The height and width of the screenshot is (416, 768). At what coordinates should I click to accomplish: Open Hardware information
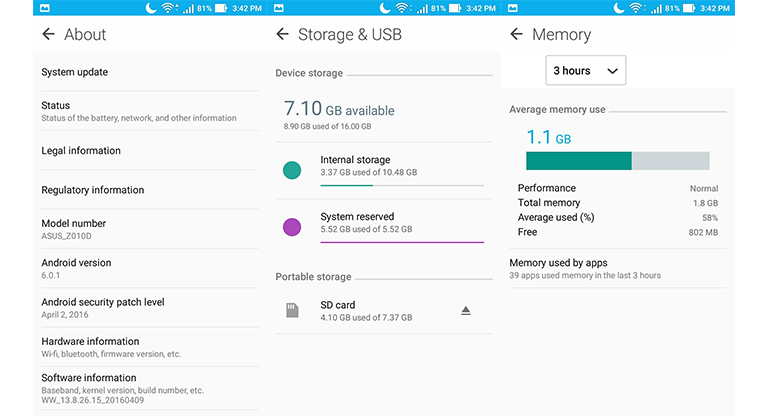coord(150,347)
